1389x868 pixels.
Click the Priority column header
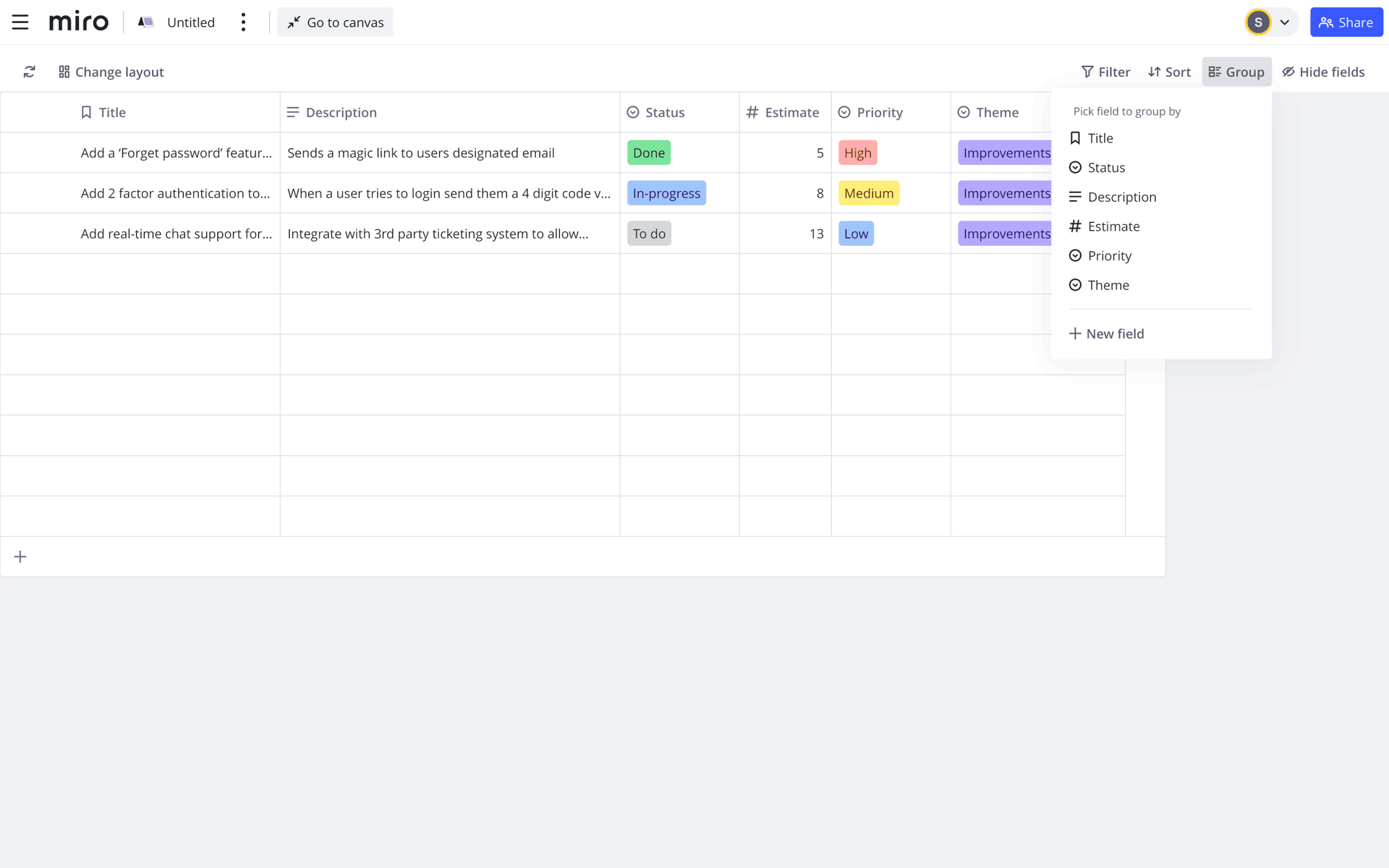tap(891, 112)
